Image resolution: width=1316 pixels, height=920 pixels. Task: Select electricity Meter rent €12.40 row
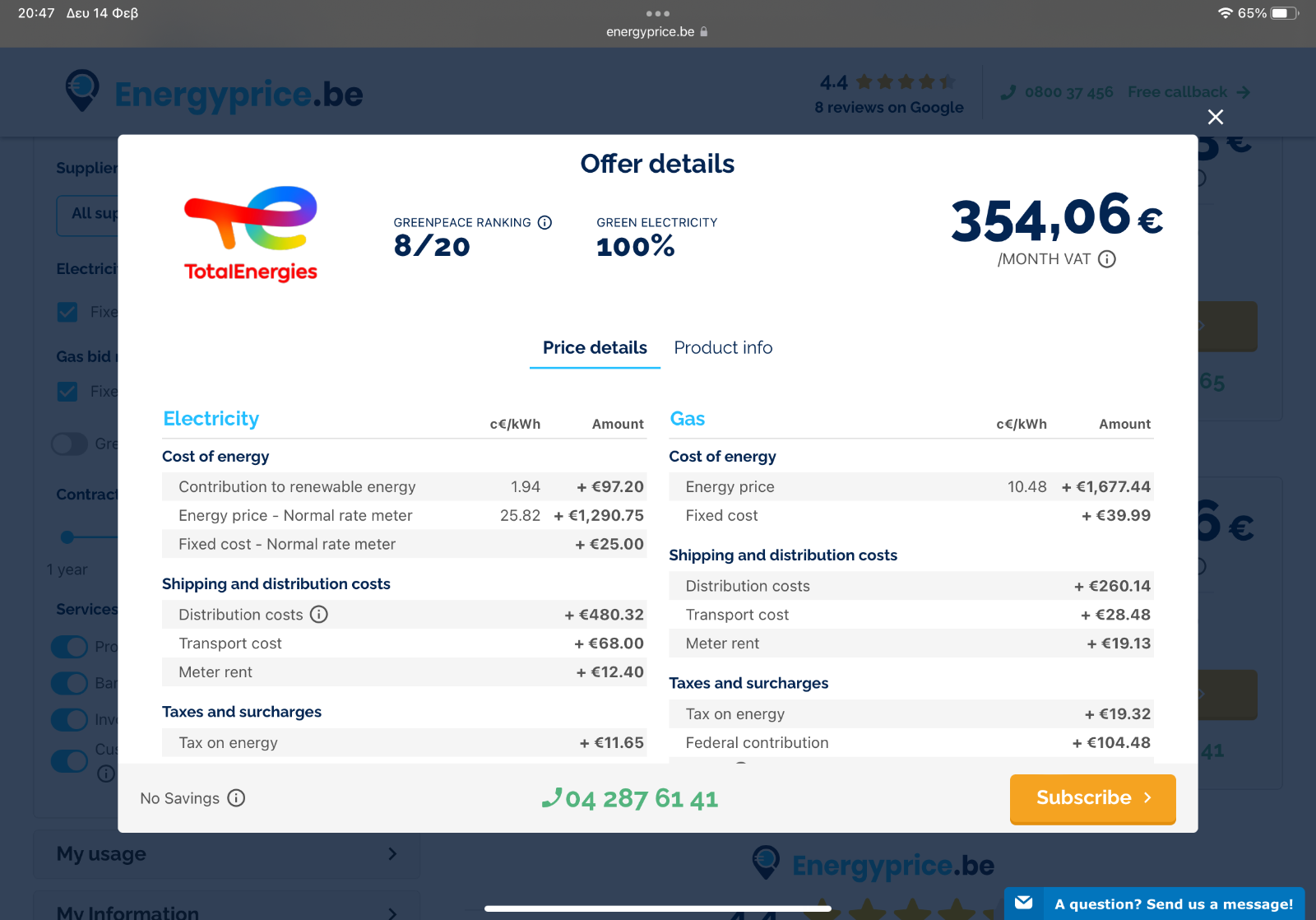point(404,671)
